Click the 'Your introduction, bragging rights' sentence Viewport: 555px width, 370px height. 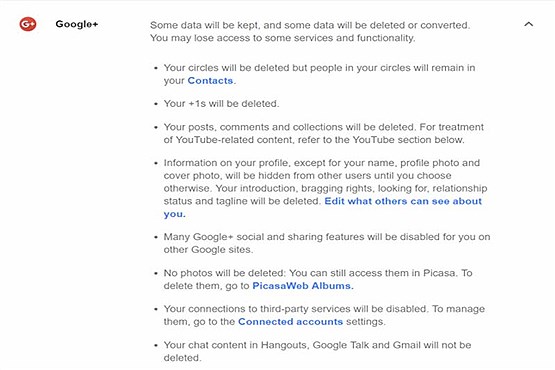click(x=325, y=194)
